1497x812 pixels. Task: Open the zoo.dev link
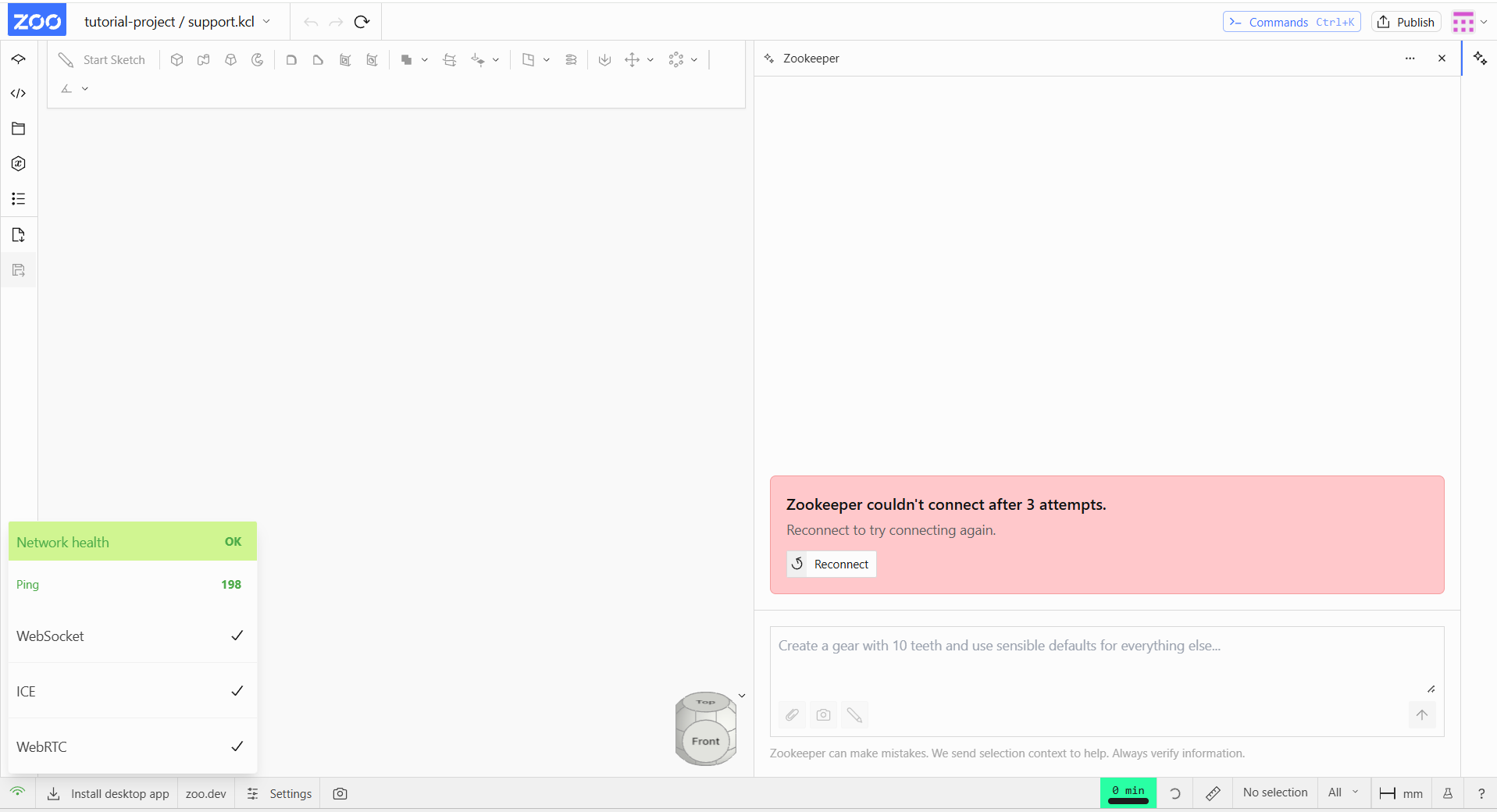[x=206, y=793]
